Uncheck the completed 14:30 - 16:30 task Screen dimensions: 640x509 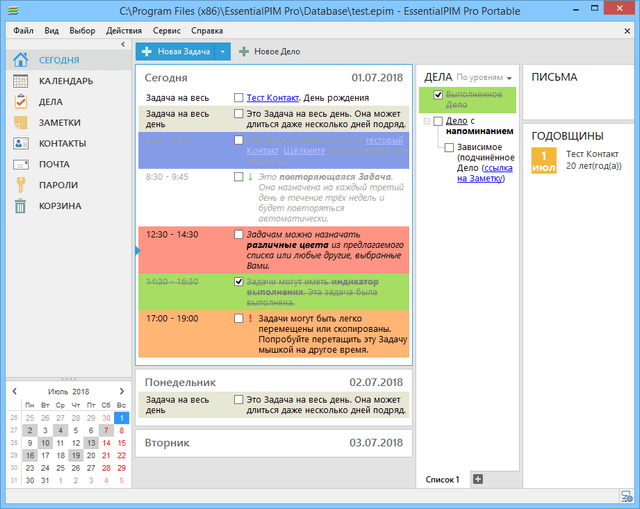[238, 283]
